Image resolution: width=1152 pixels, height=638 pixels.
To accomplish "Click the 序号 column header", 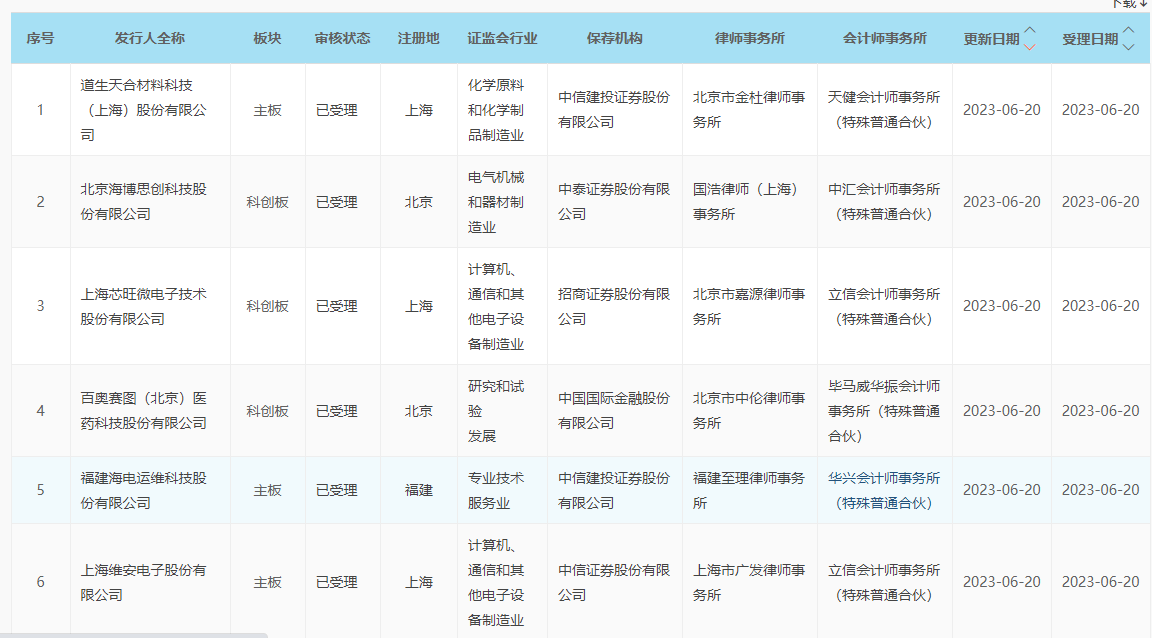I will click(40, 38).
